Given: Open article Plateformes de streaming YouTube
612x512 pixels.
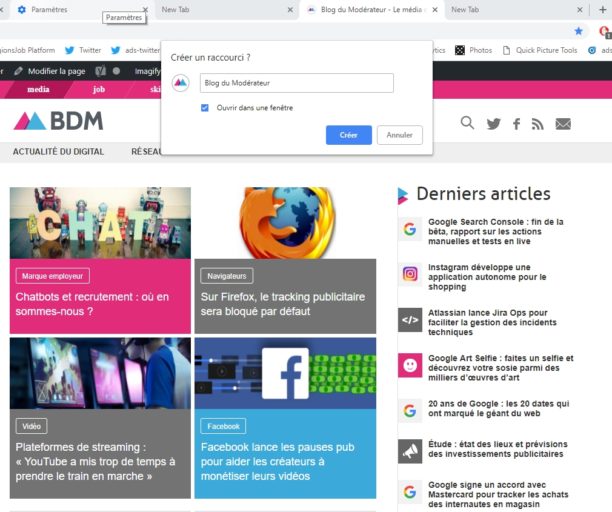Looking at the screenshot, I should [x=96, y=462].
